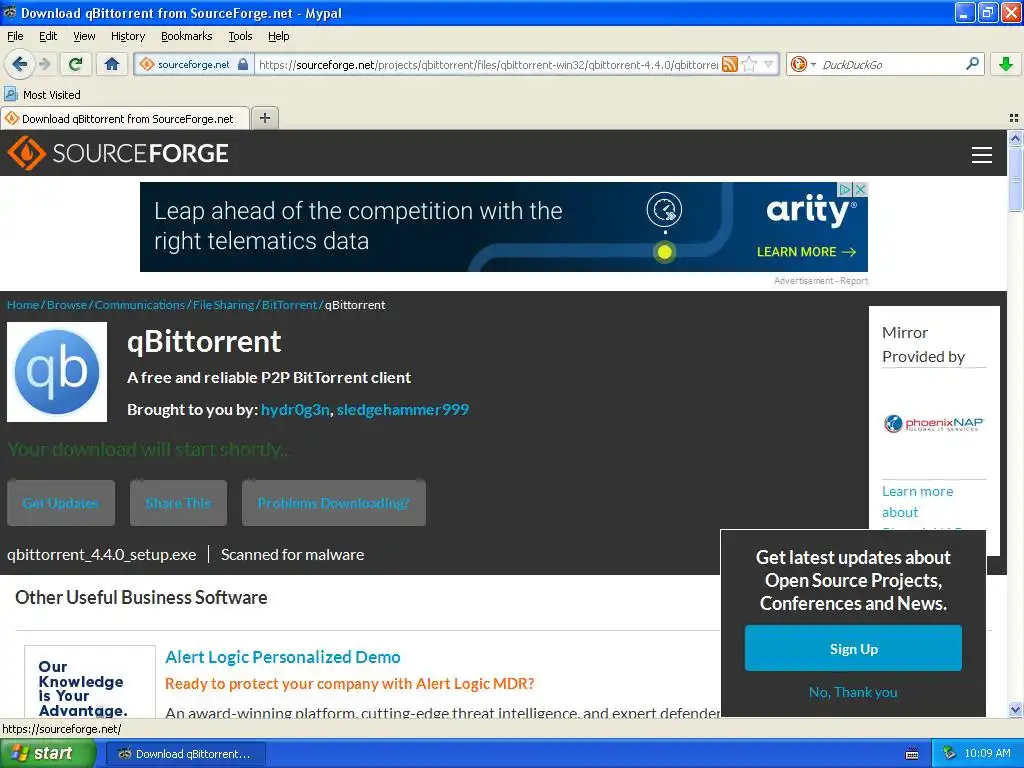Click the page scrollbar down arrow

pos(1015,710)
